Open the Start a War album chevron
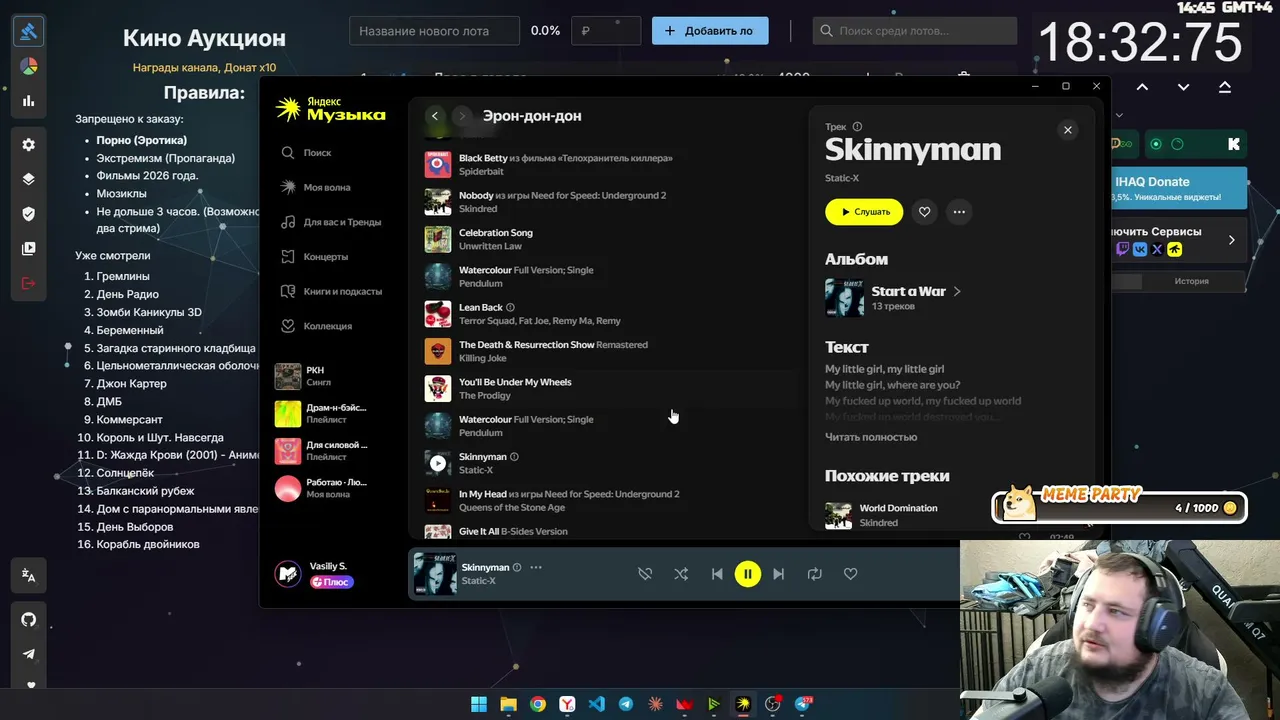The height and width of the screenshot is (720, 1280). pos(957,292)
